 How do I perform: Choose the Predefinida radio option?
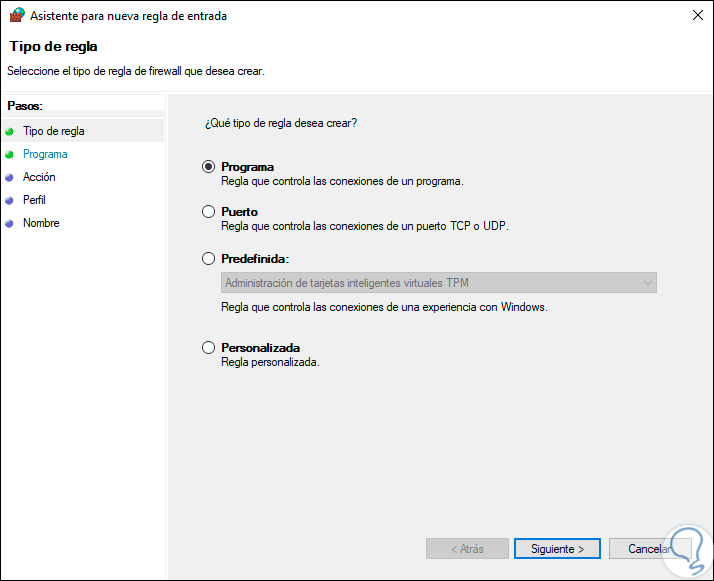(208, 259)
